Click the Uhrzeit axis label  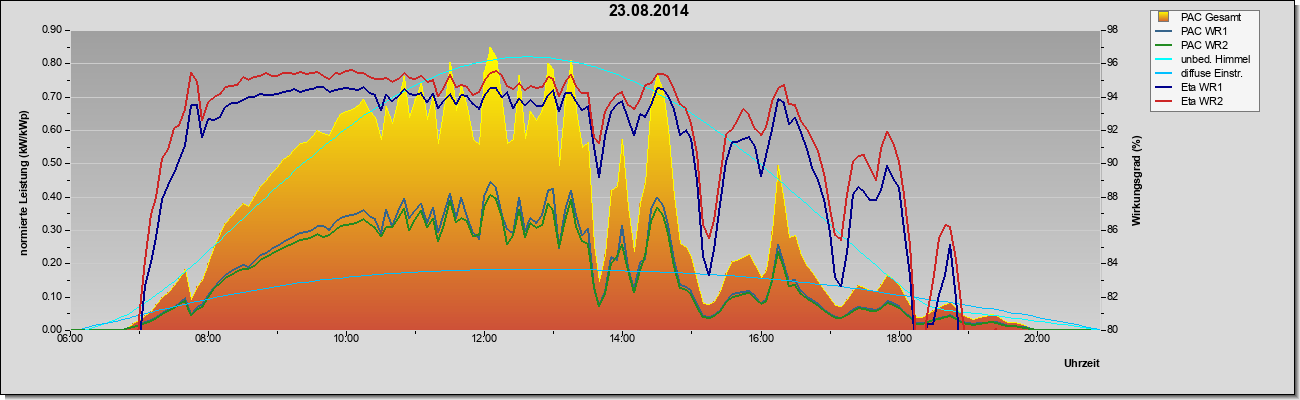point(1082,365)
